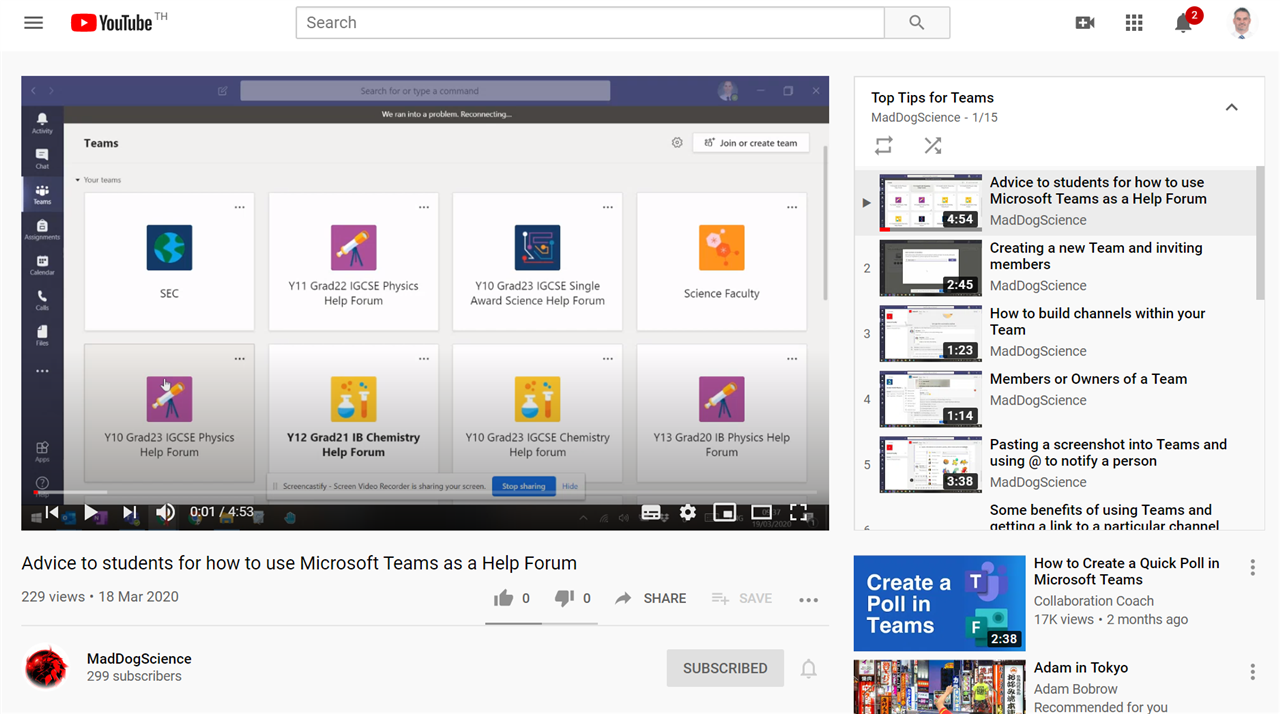Open options menu for the Quick Poll video
Viewport: 1280px width, 714px height.
coord(1252,568)
